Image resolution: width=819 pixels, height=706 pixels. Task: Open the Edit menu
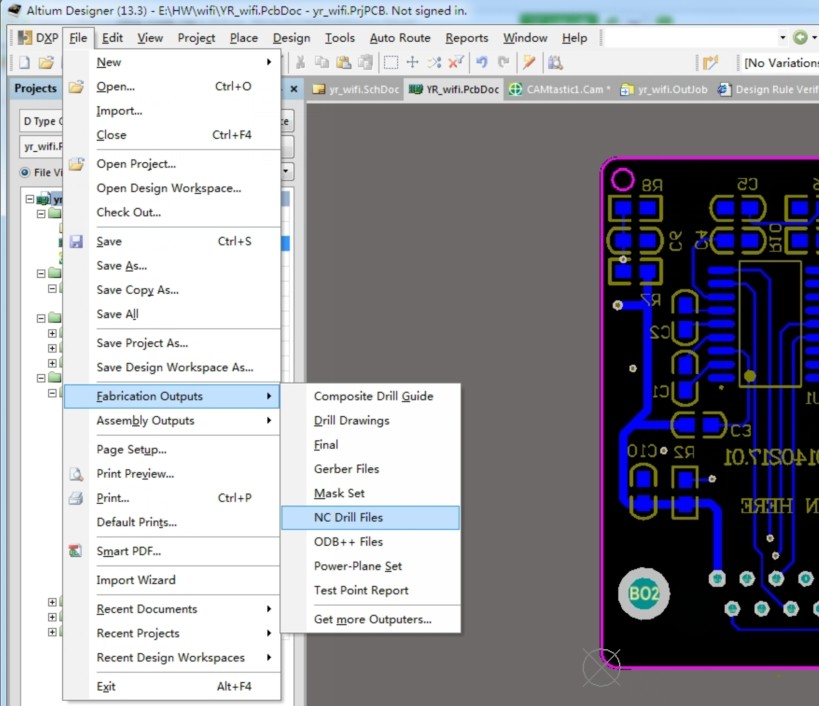coord(112,38)
